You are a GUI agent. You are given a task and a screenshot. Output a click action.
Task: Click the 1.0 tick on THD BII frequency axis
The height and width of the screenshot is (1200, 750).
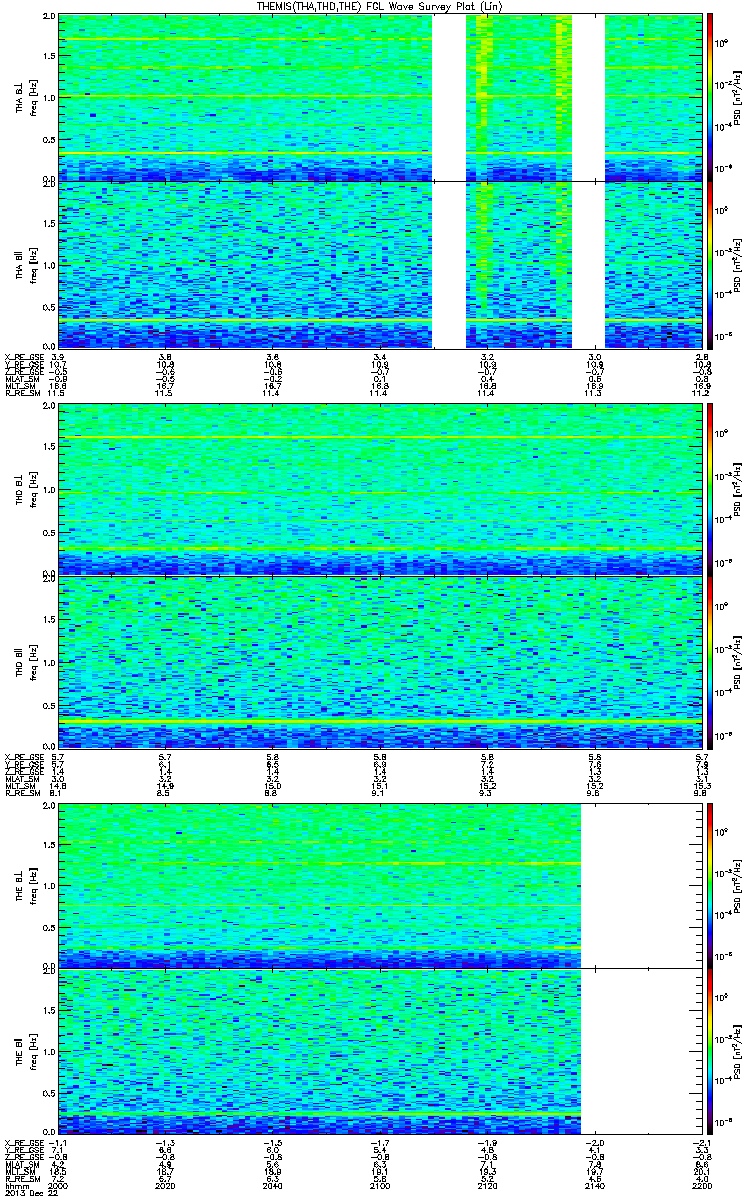[x=48, y=662]
